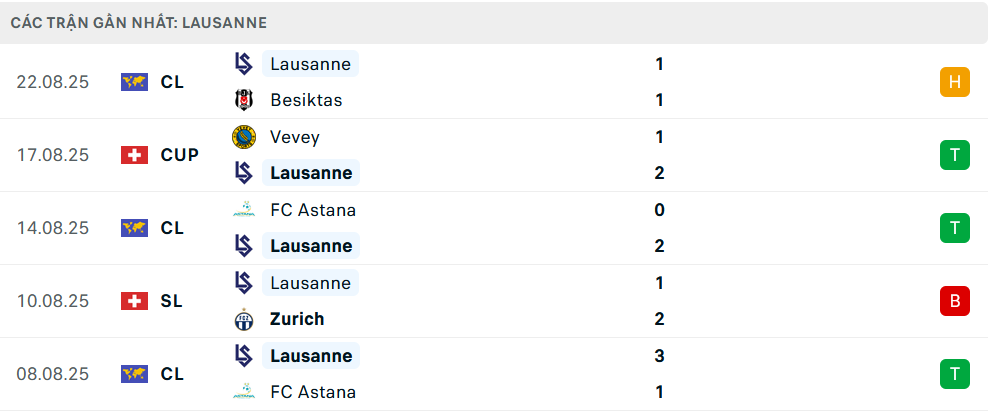Screen dimensions: 990x412
Task: Open the Vevey team link
Action: click(x=295, y=137)
